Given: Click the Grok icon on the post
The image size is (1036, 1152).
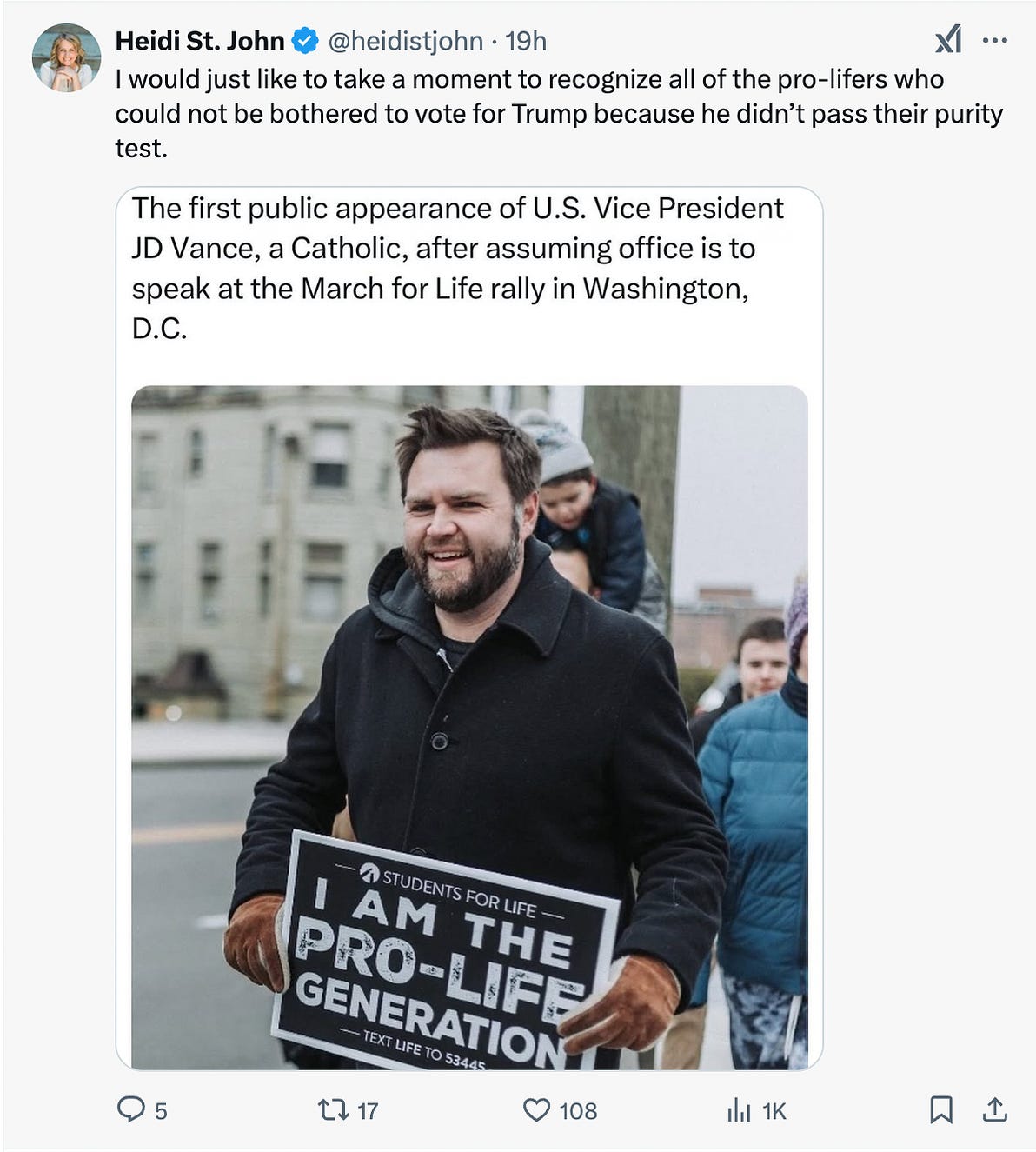Looking at the screenshot, I should tap(948, 39).
